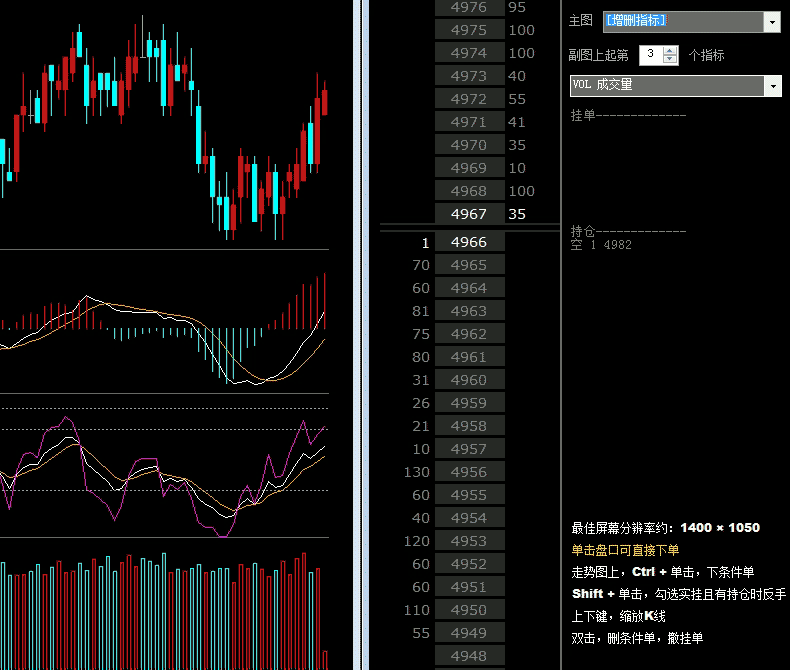Click best bid price 4966
790x670 pixels.
[x=470, y=242]
